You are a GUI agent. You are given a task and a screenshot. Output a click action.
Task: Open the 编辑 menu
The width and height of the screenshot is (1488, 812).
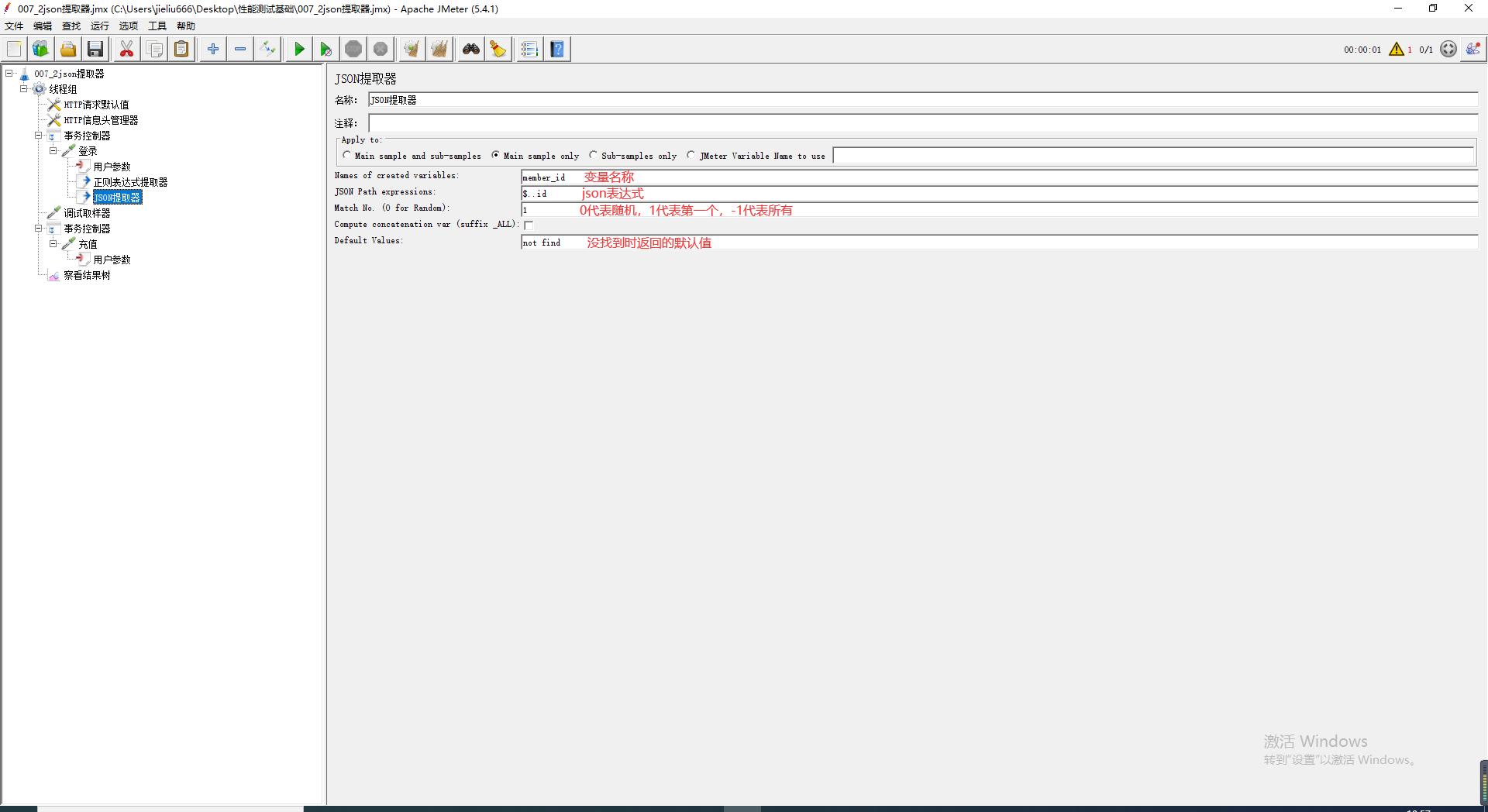click(43, 26)
